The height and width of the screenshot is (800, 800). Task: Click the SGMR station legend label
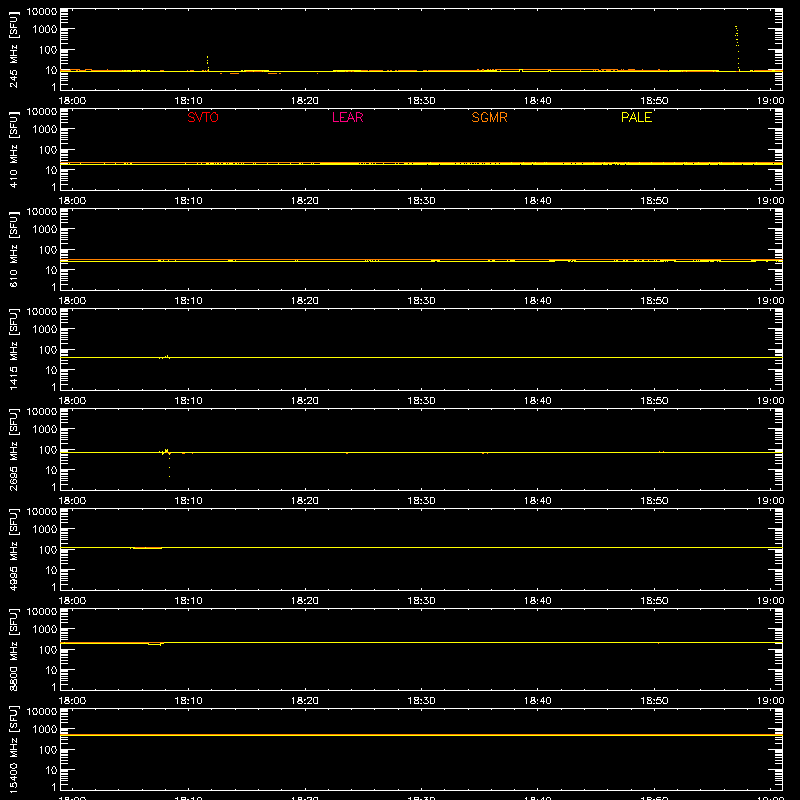tap(489, 117)
